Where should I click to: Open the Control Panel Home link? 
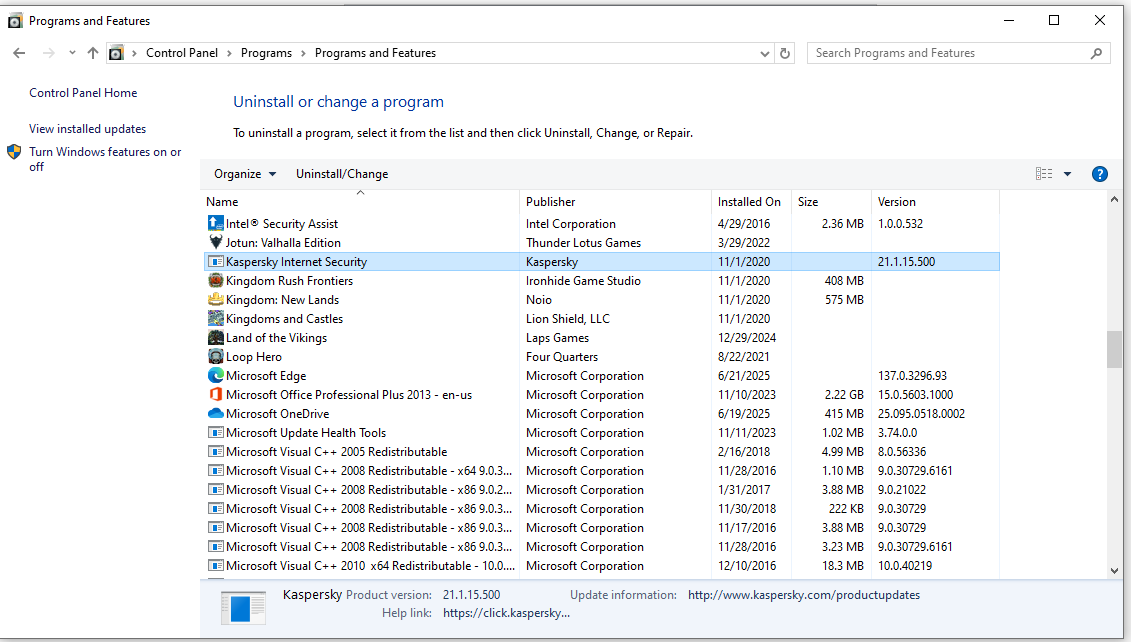[83, 92]
